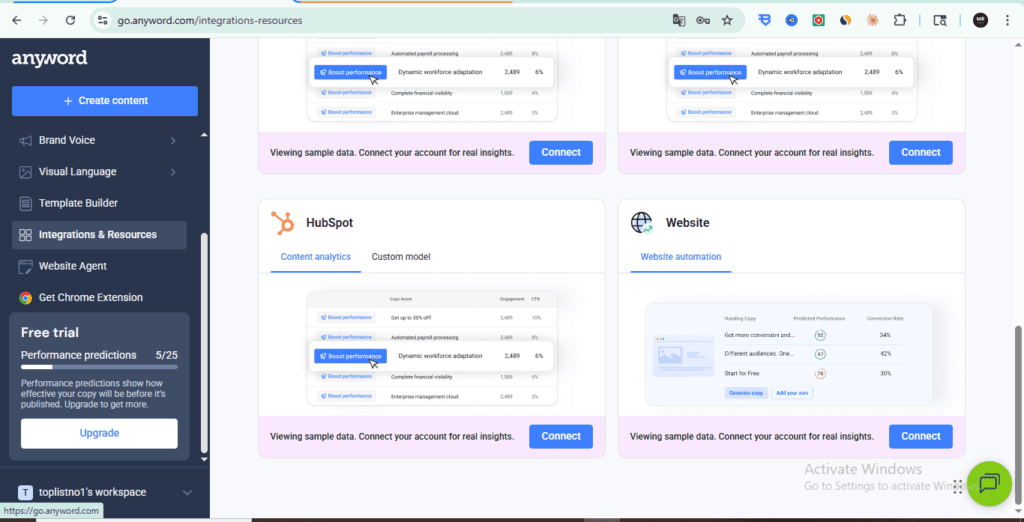
Task: Click the Chrome logo beside Get Chrome Extension
Action: point(25,297)
